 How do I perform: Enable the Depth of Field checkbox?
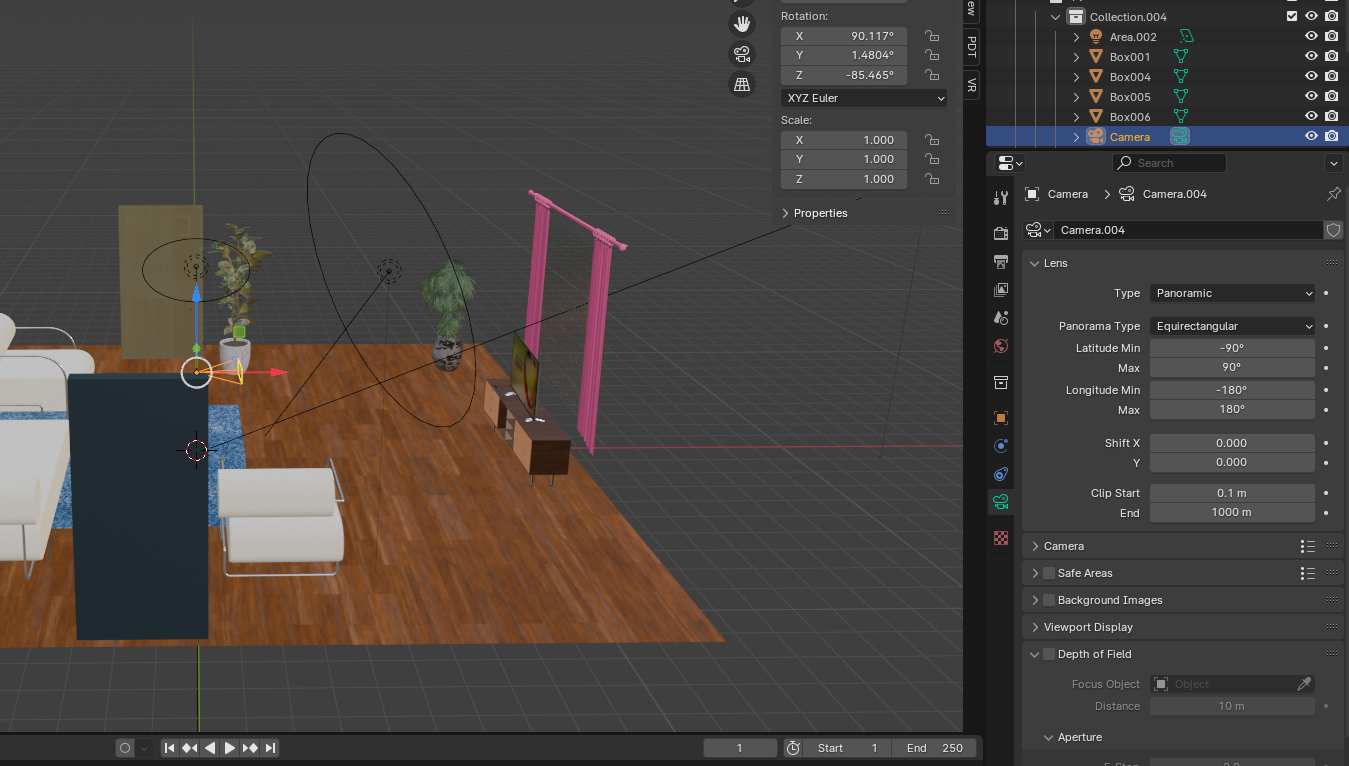(x=1049, y=654)
